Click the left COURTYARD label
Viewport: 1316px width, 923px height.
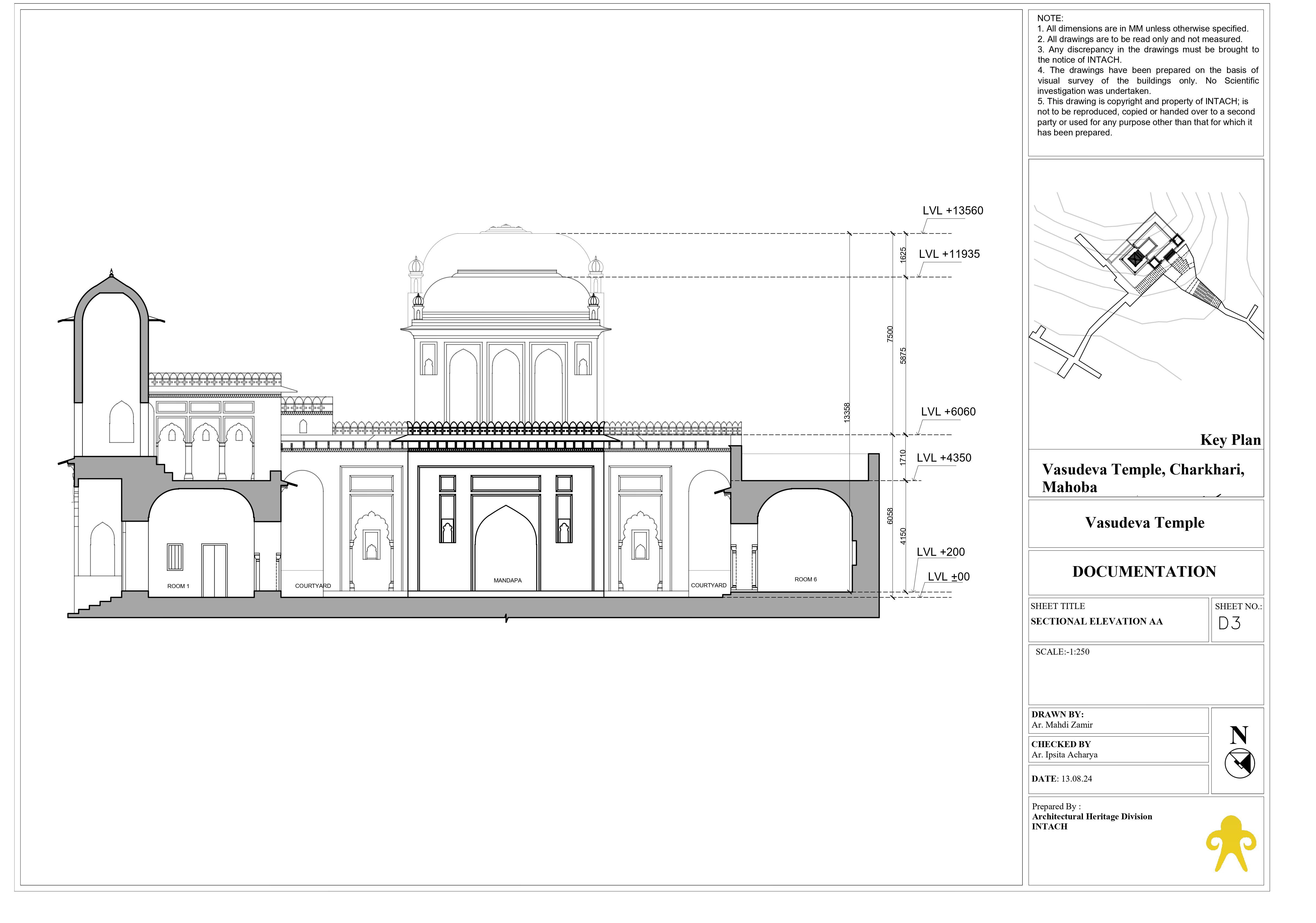click(x=312, y=586)
